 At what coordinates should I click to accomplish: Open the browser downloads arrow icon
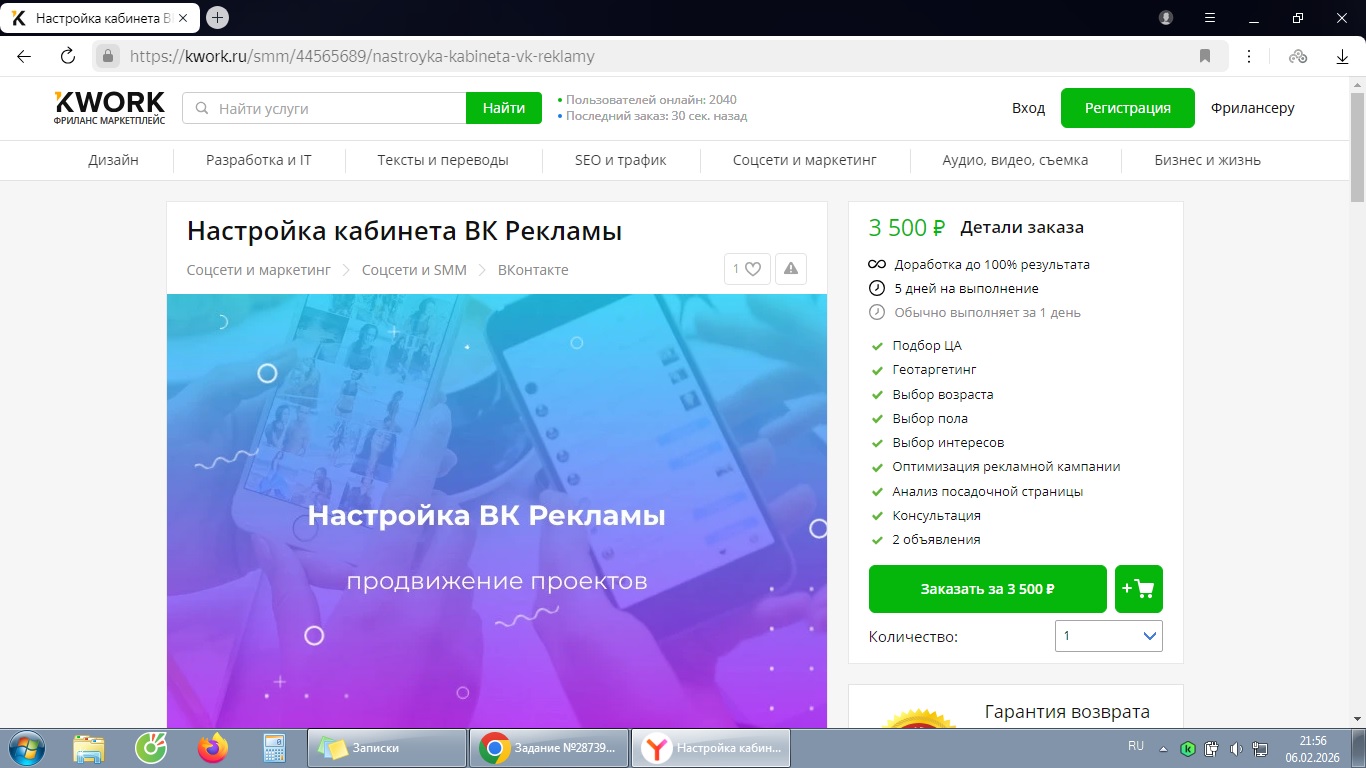point(1342,56)
